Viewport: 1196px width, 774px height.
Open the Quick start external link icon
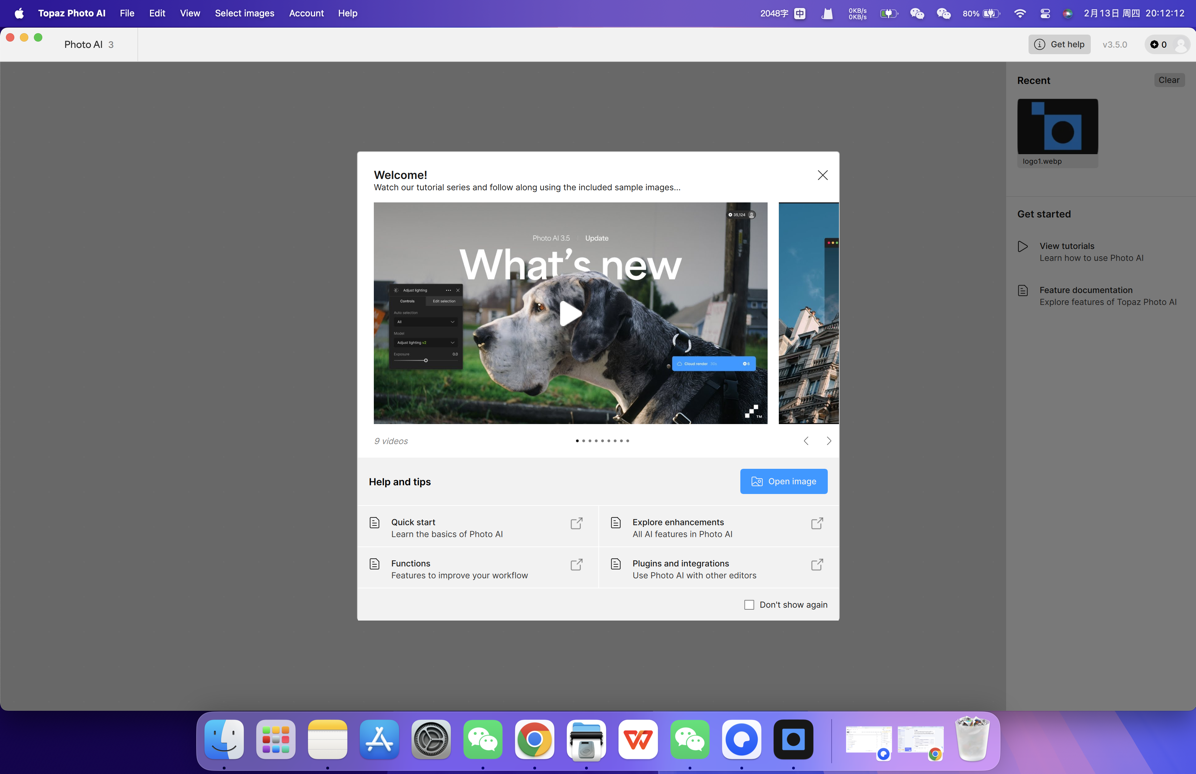click(x=576, y=524)
